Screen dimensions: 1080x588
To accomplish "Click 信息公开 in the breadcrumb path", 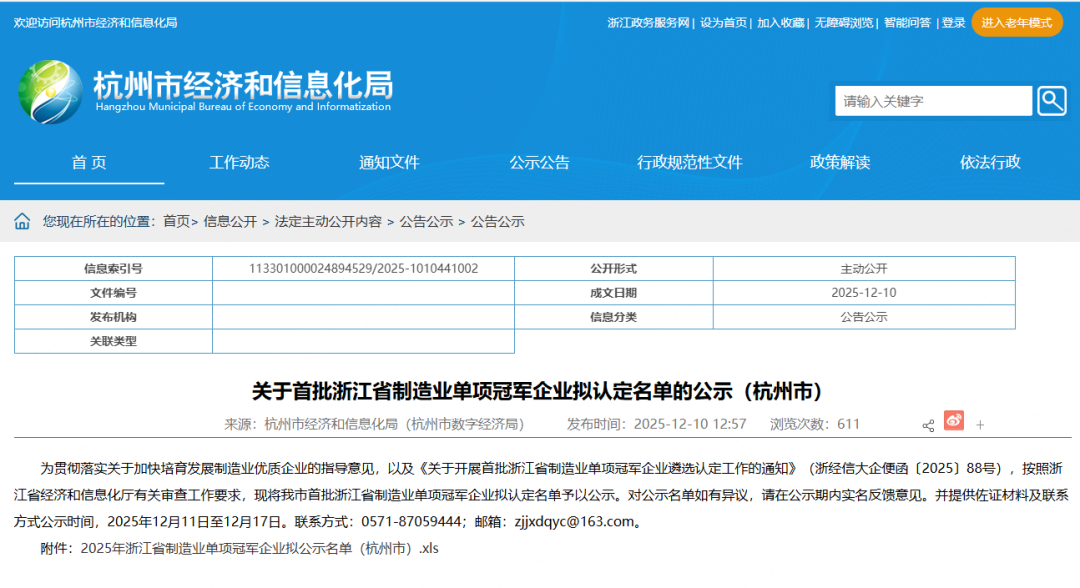I will pyautogui.click(x=230, y=222).
